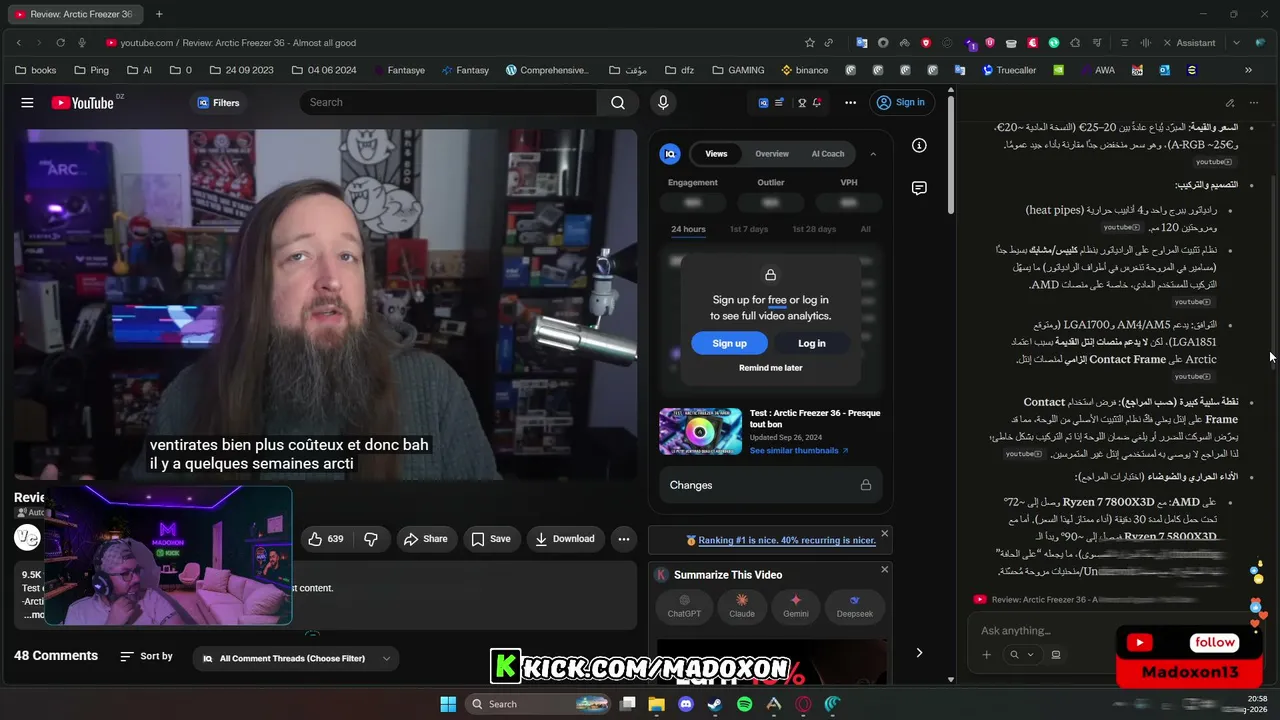The width and height of the screenshot is (1280, 720).
Task: Click the Windows taskbar Search box
Action: (x=540, y=704)
